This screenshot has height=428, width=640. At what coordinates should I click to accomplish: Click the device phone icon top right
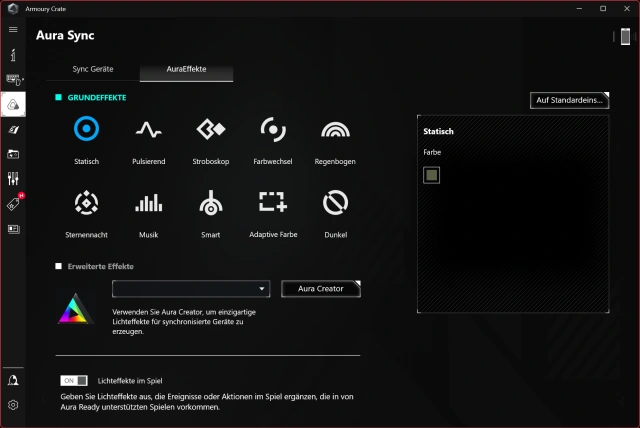(625, 36)
